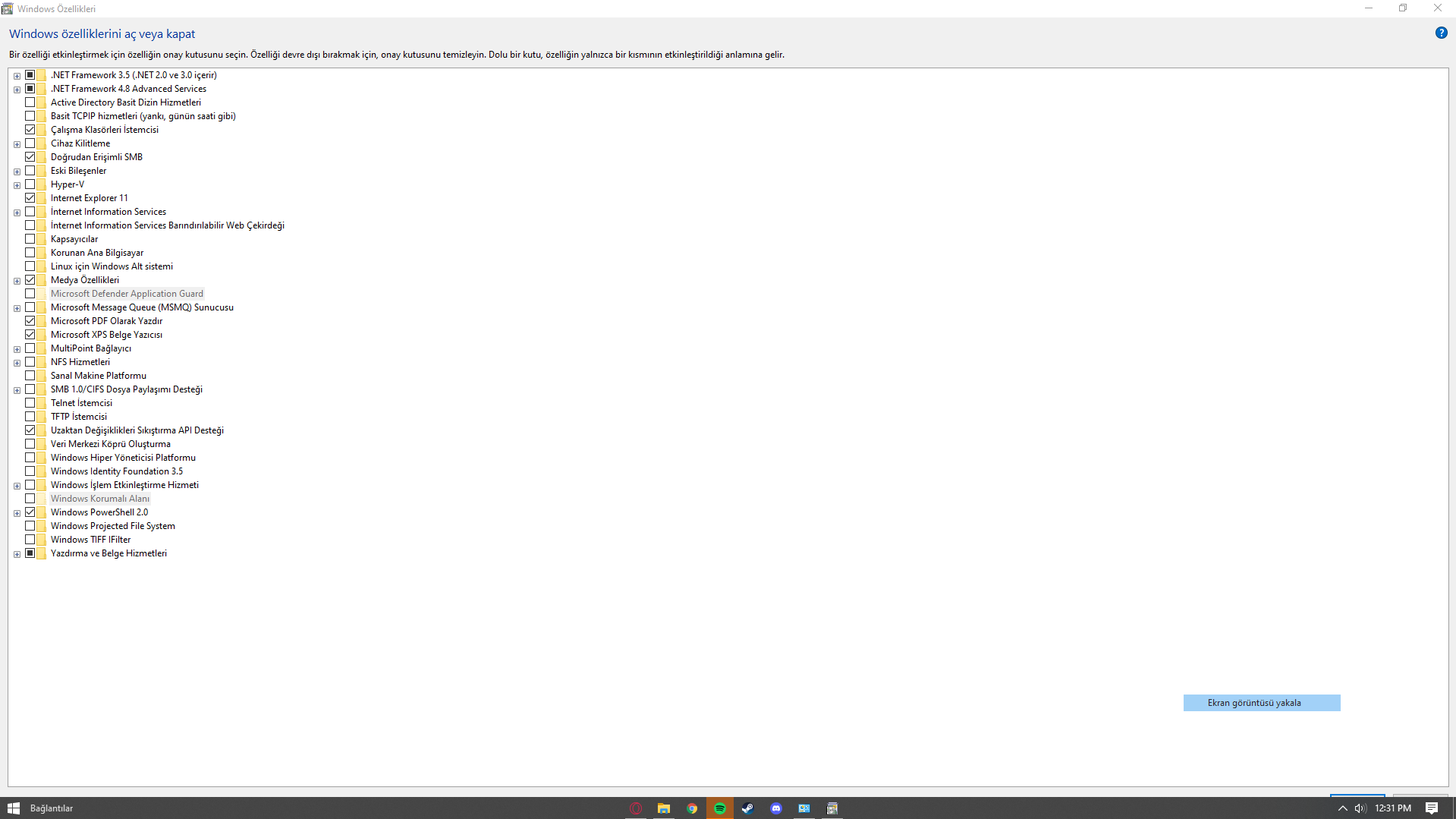This screenshot has width=1456, height=819.
Task: Expand the Cihaz Kilitleme node
Action: click(17, 144)
